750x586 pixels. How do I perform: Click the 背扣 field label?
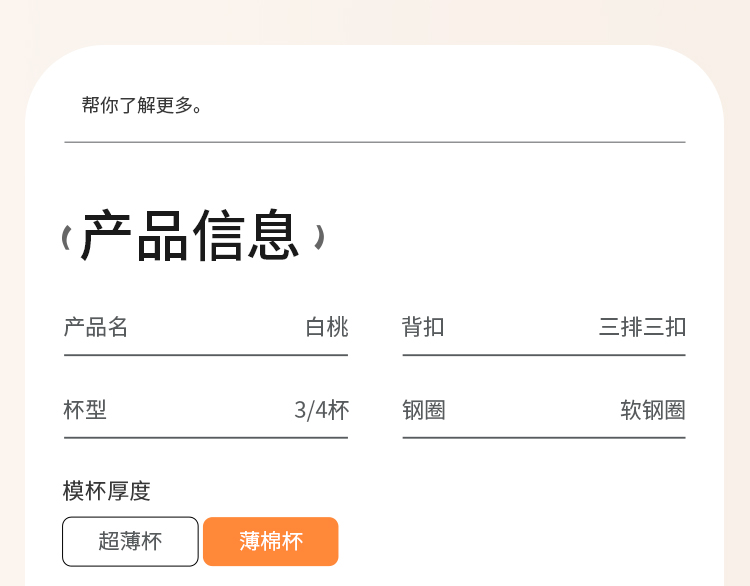(x=423, y=327)
